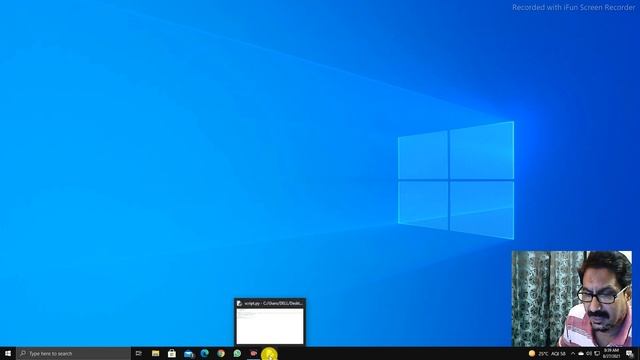Viewport: 640px width, 360px height.
Task: Open the weather temperature widget
Action: pyautogui.click(x=547, y=353)
